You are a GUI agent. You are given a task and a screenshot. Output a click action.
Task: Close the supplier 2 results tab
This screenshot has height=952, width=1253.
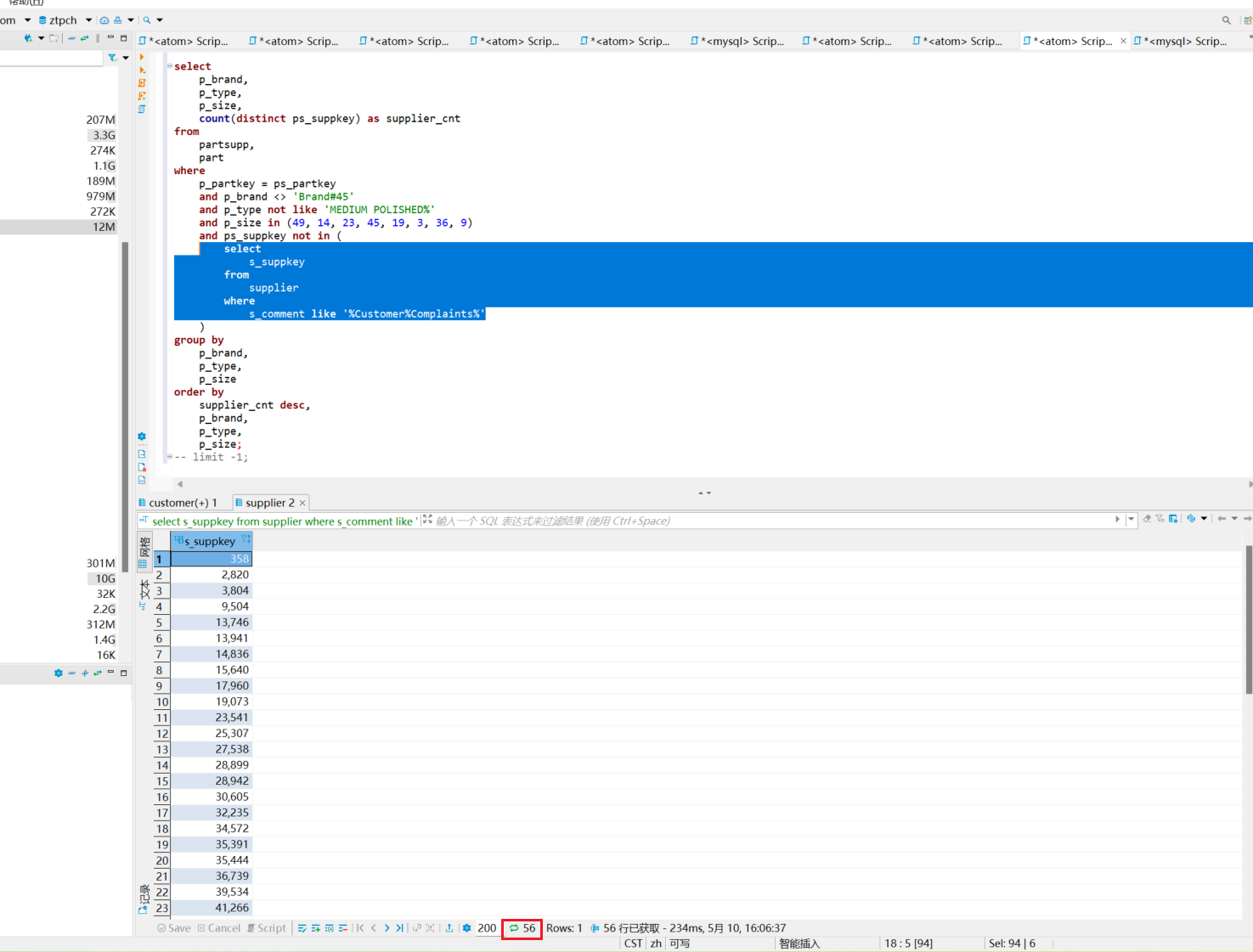tap(302, 503)
